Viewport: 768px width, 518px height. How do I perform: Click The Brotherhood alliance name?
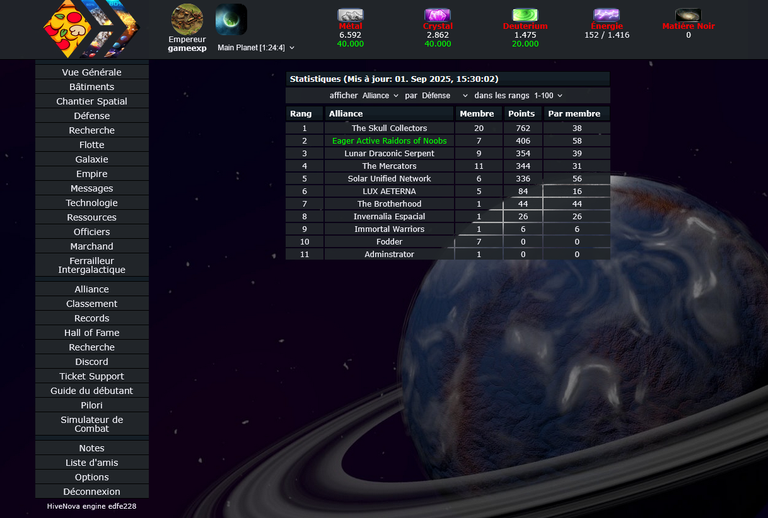tap(389, 204)
